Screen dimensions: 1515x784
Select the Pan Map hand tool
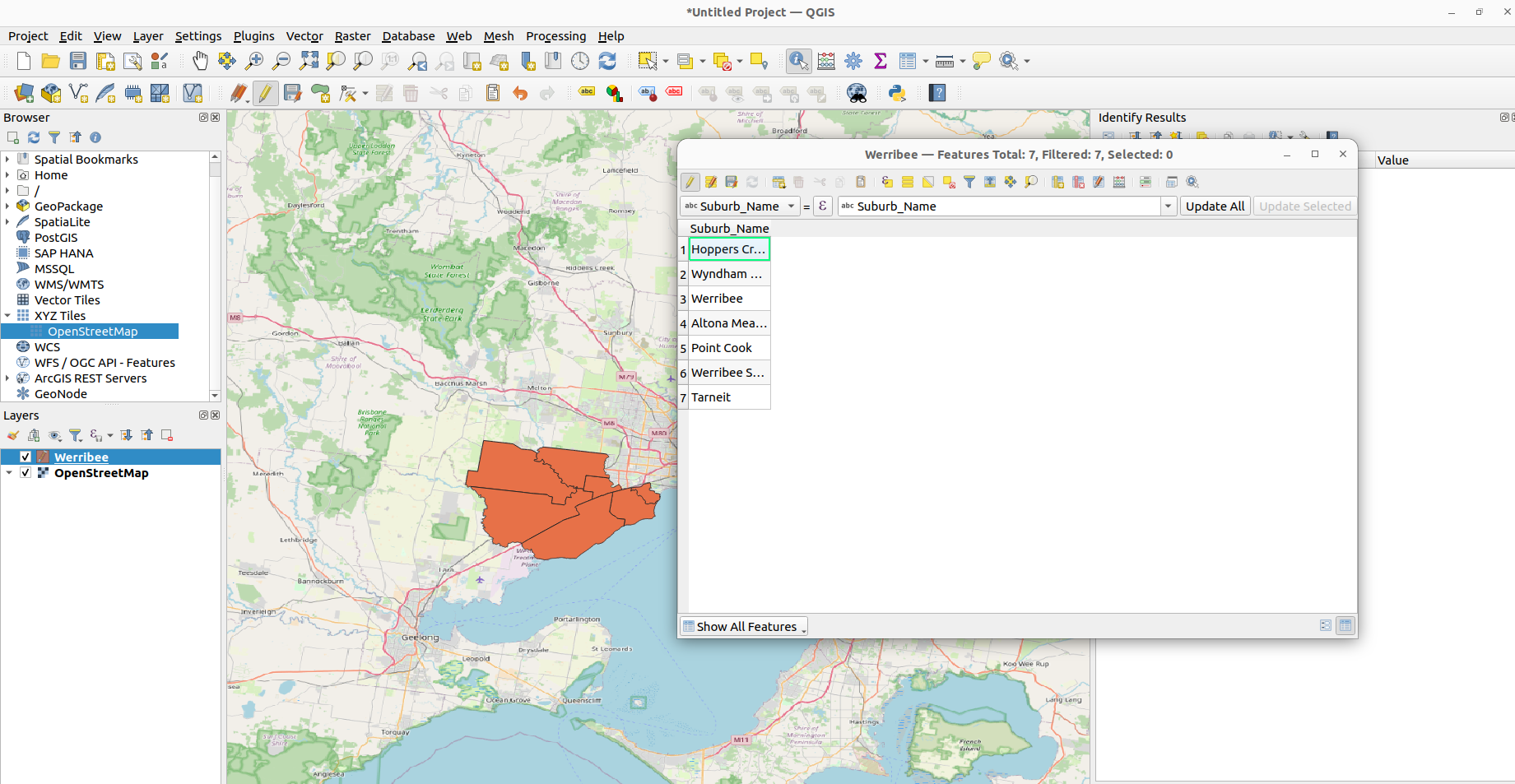pyautogui.click(x=200, y=61)
